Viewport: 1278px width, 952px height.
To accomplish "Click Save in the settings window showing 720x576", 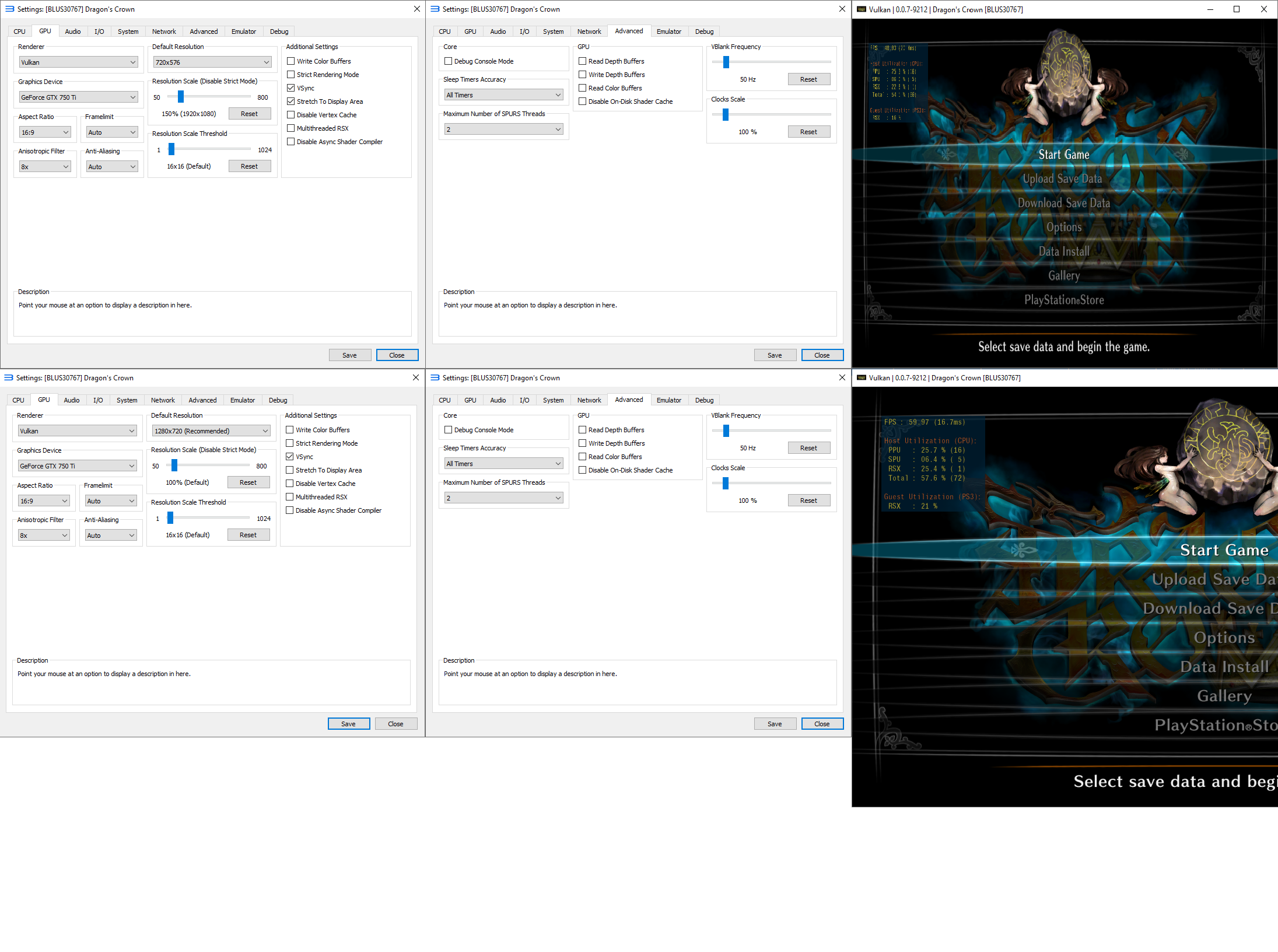I will pyautogui.click(x=349, y=355).
